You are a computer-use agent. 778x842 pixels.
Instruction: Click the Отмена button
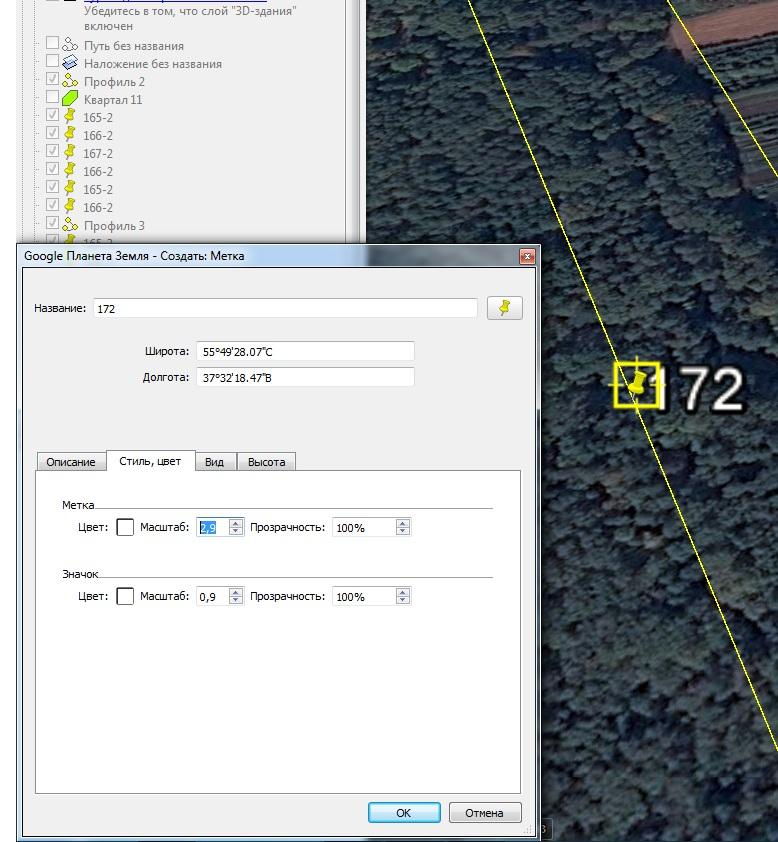click(x=484, y=813)
